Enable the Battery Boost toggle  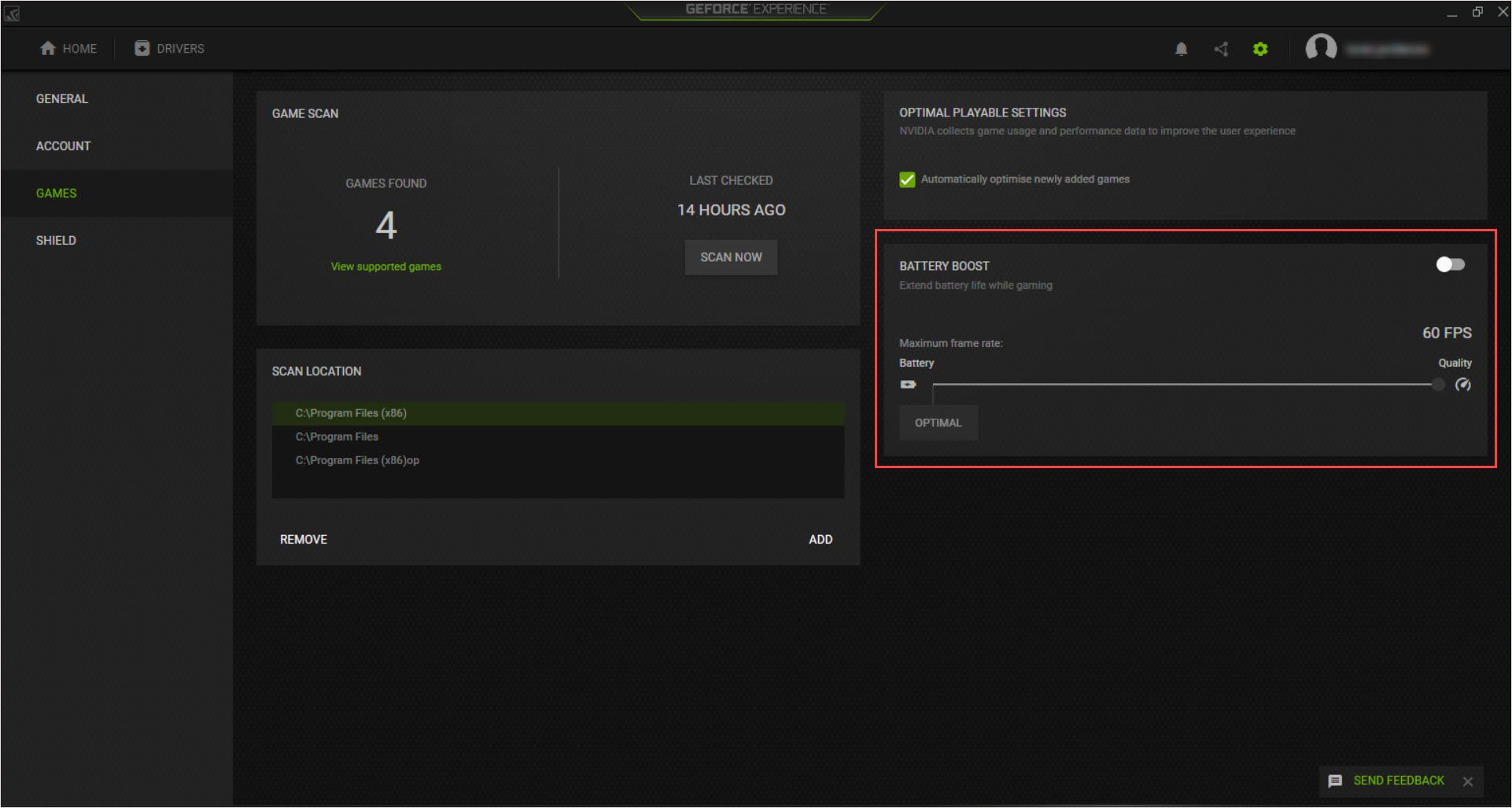point(1450,264)
